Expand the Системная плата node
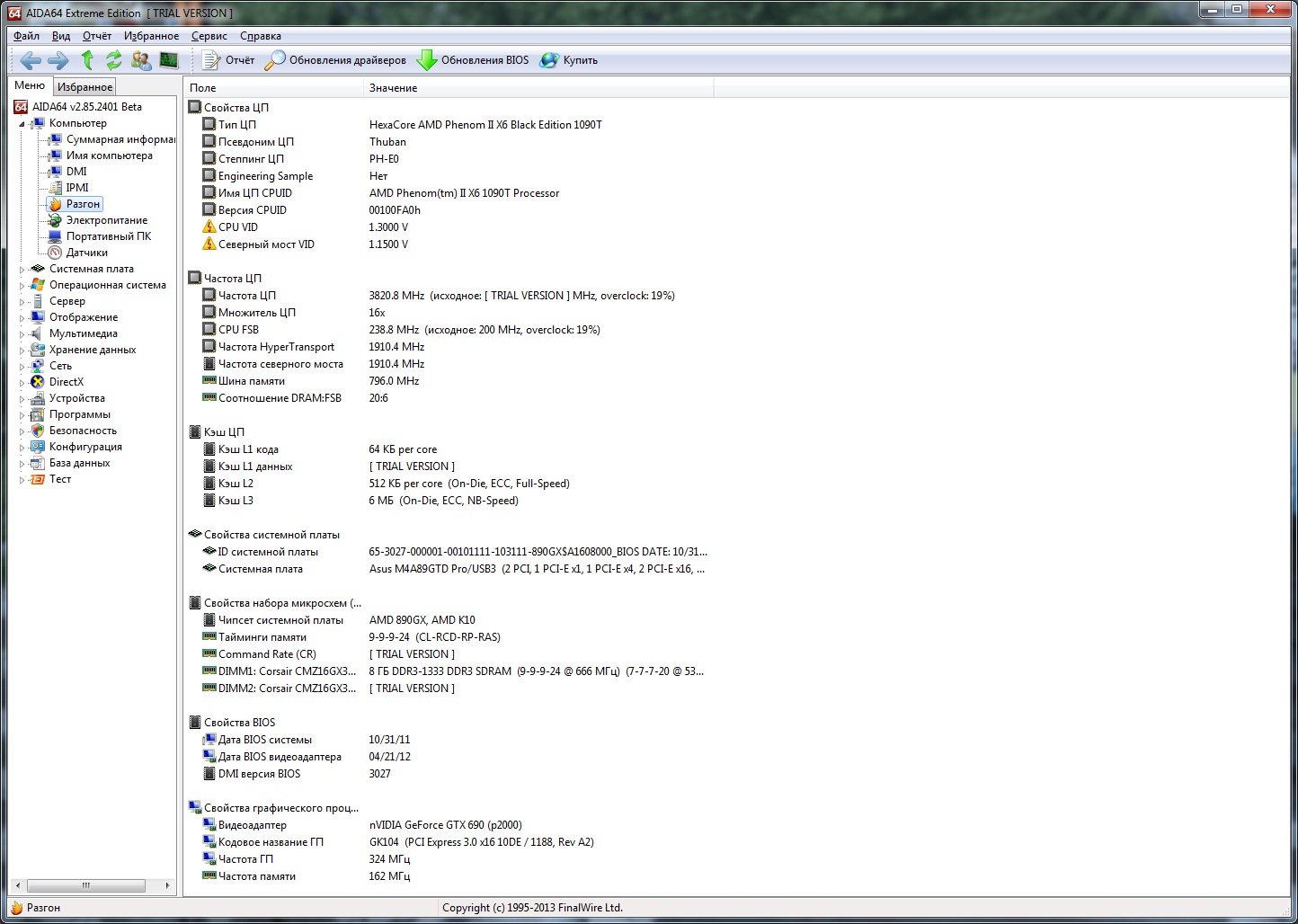This screenshot has height=924, width=1298. 22,270
